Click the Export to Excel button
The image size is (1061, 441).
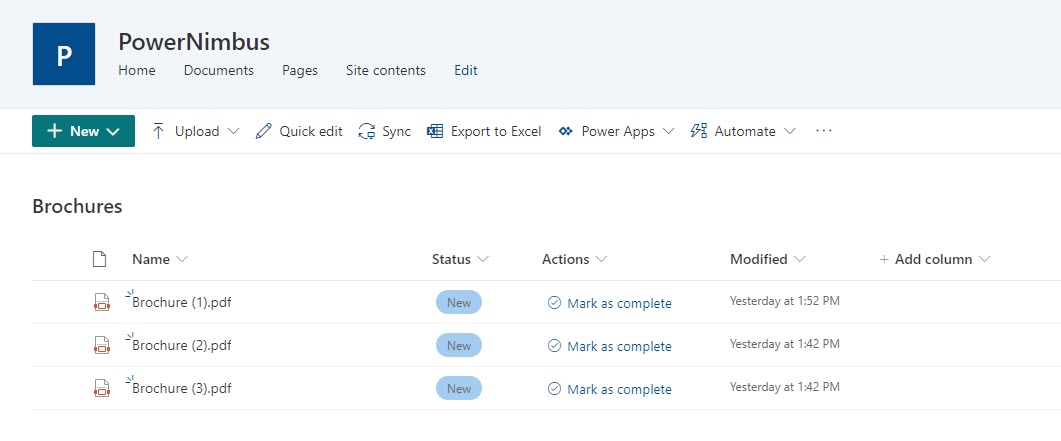tap(484, 131)
